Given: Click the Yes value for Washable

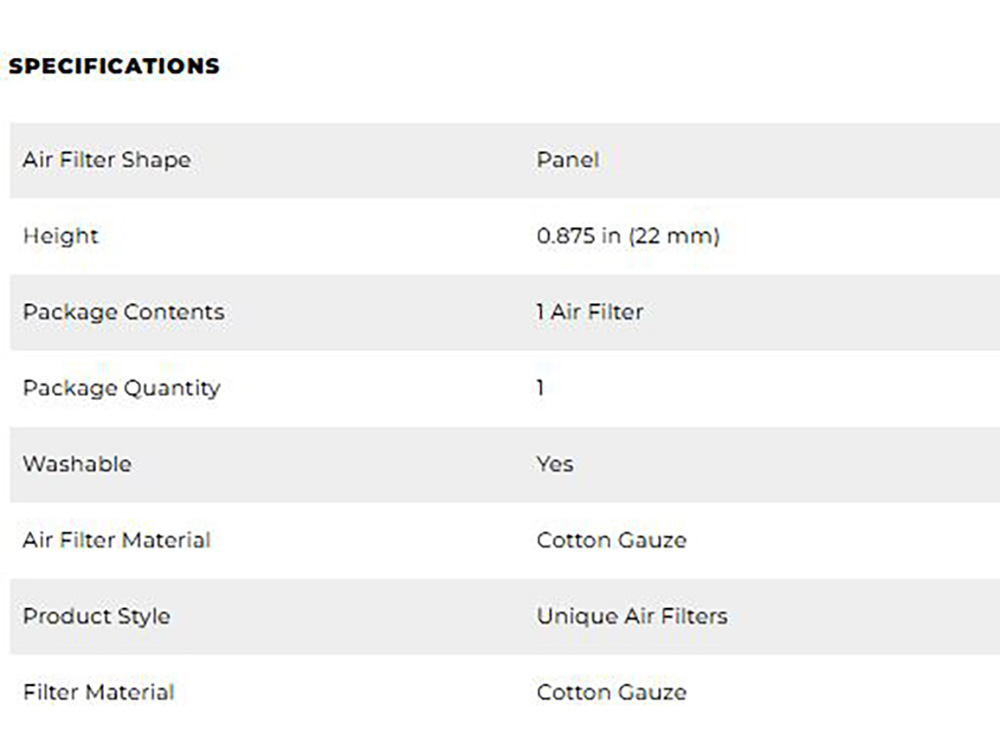Looking at the screenshot, I should pos(554,464).
